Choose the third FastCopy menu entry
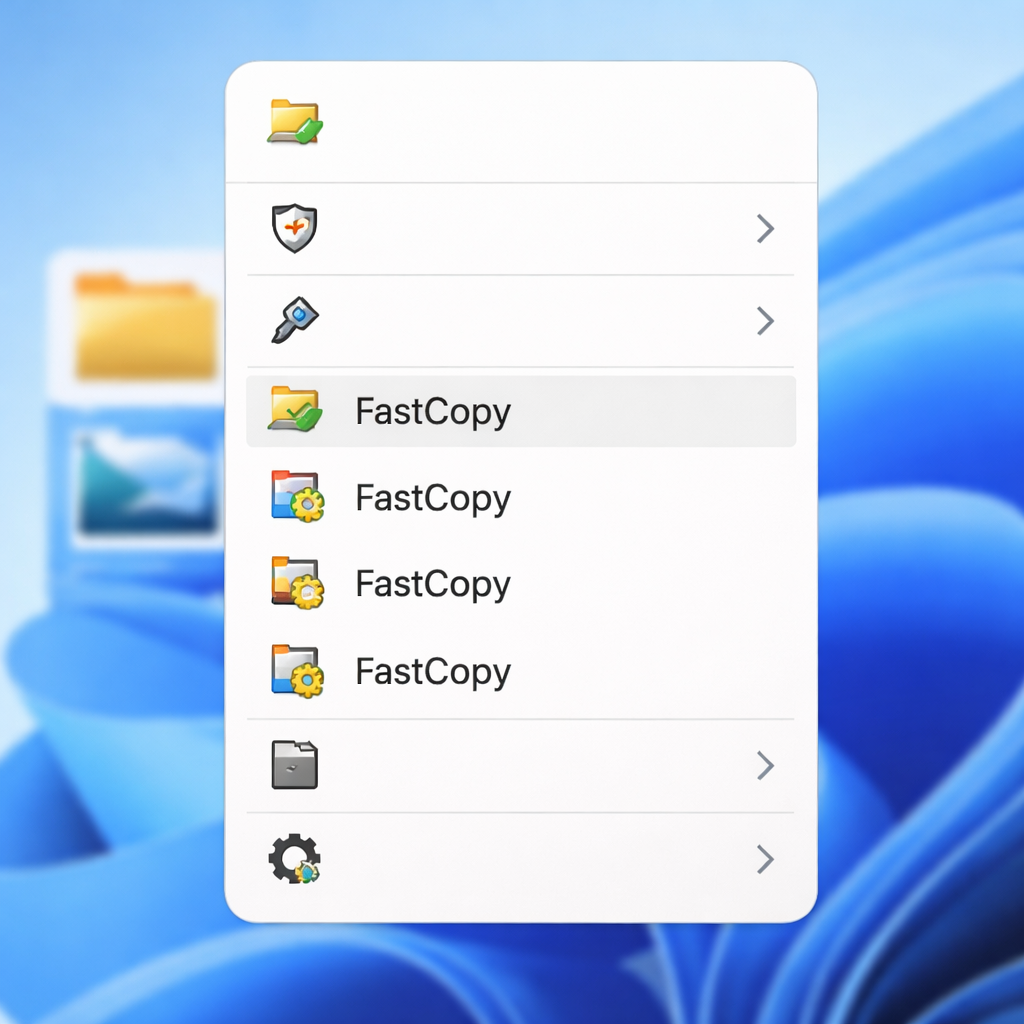This screenshot has height=1024, width=1024. coord(432,584)
